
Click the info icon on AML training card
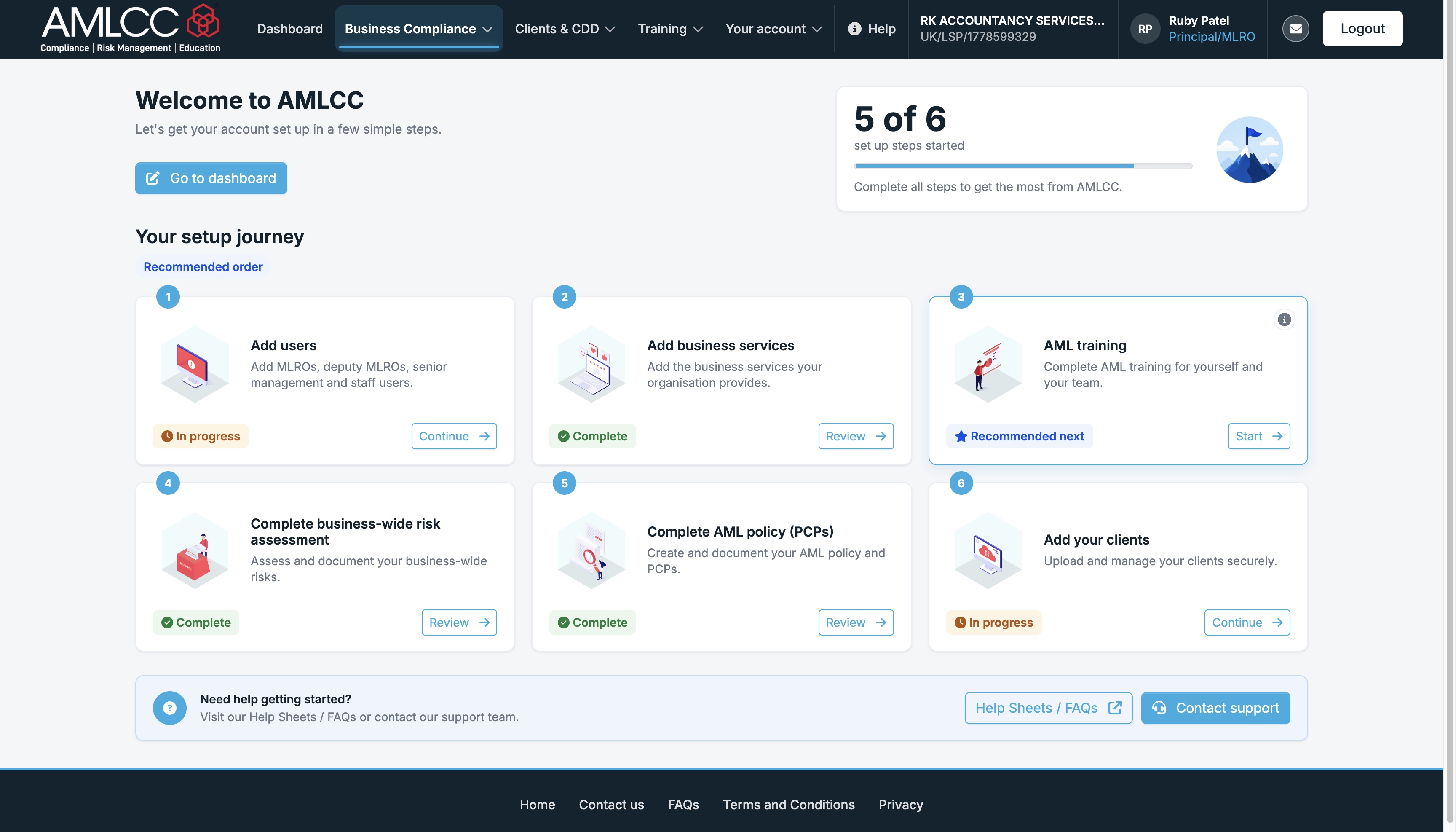tap(1284, 319)
